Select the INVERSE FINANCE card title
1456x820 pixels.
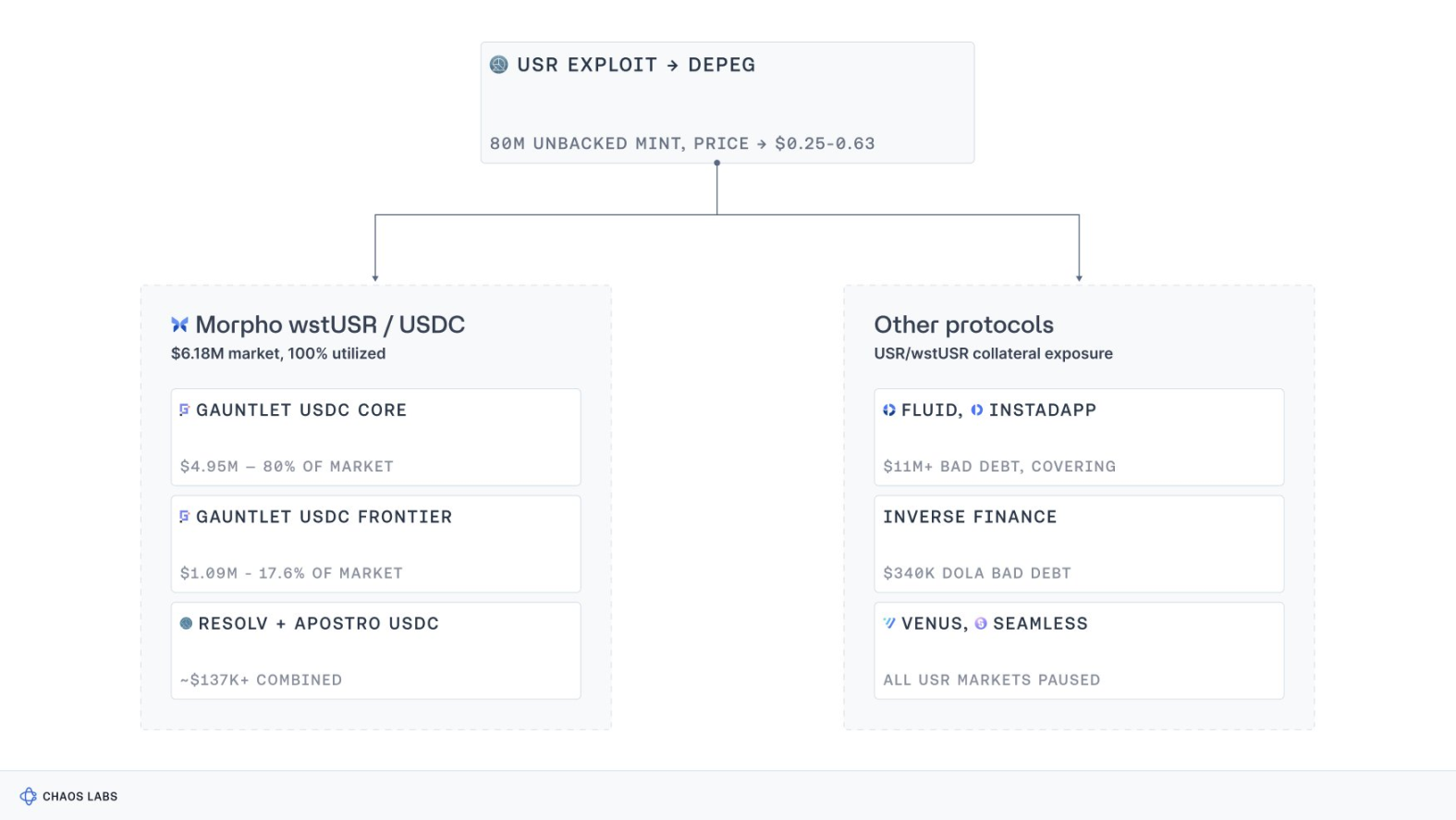coord(970,517)
